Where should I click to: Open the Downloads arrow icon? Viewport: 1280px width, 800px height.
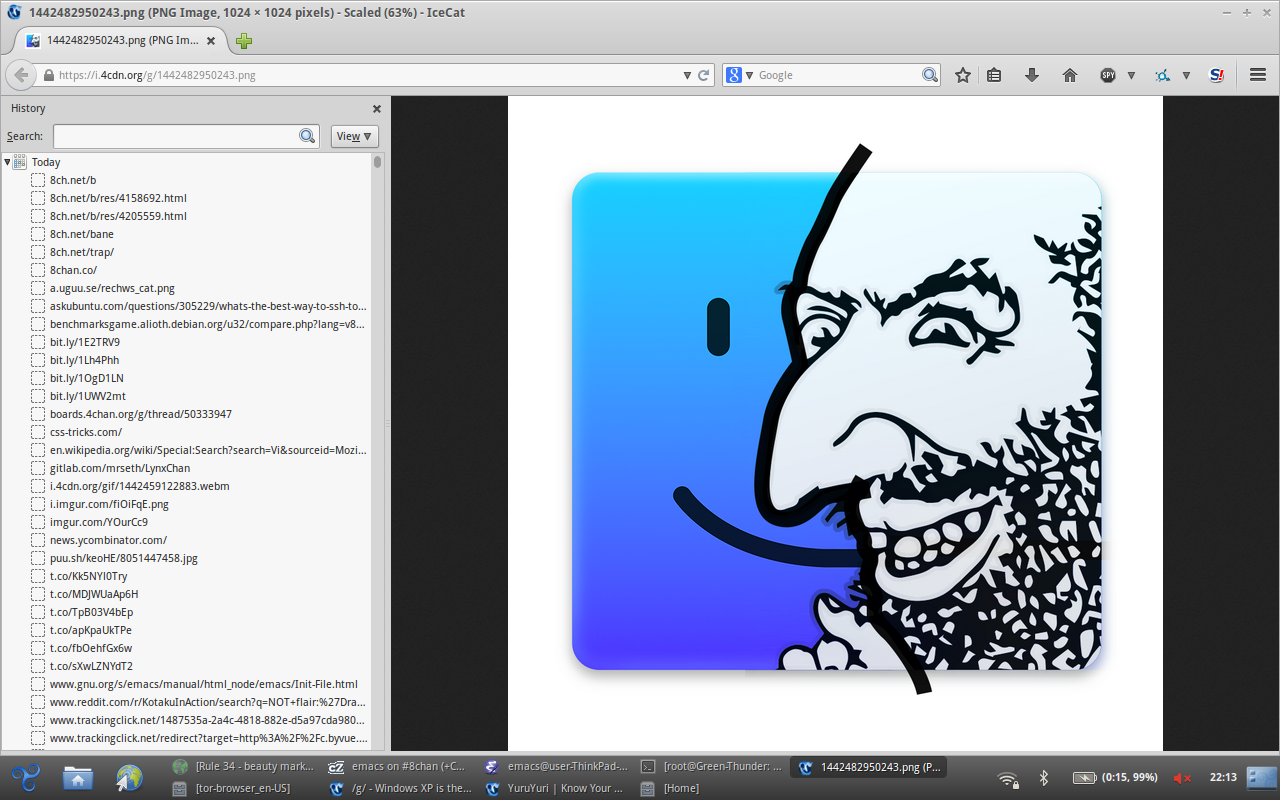tap(1032, 75)
